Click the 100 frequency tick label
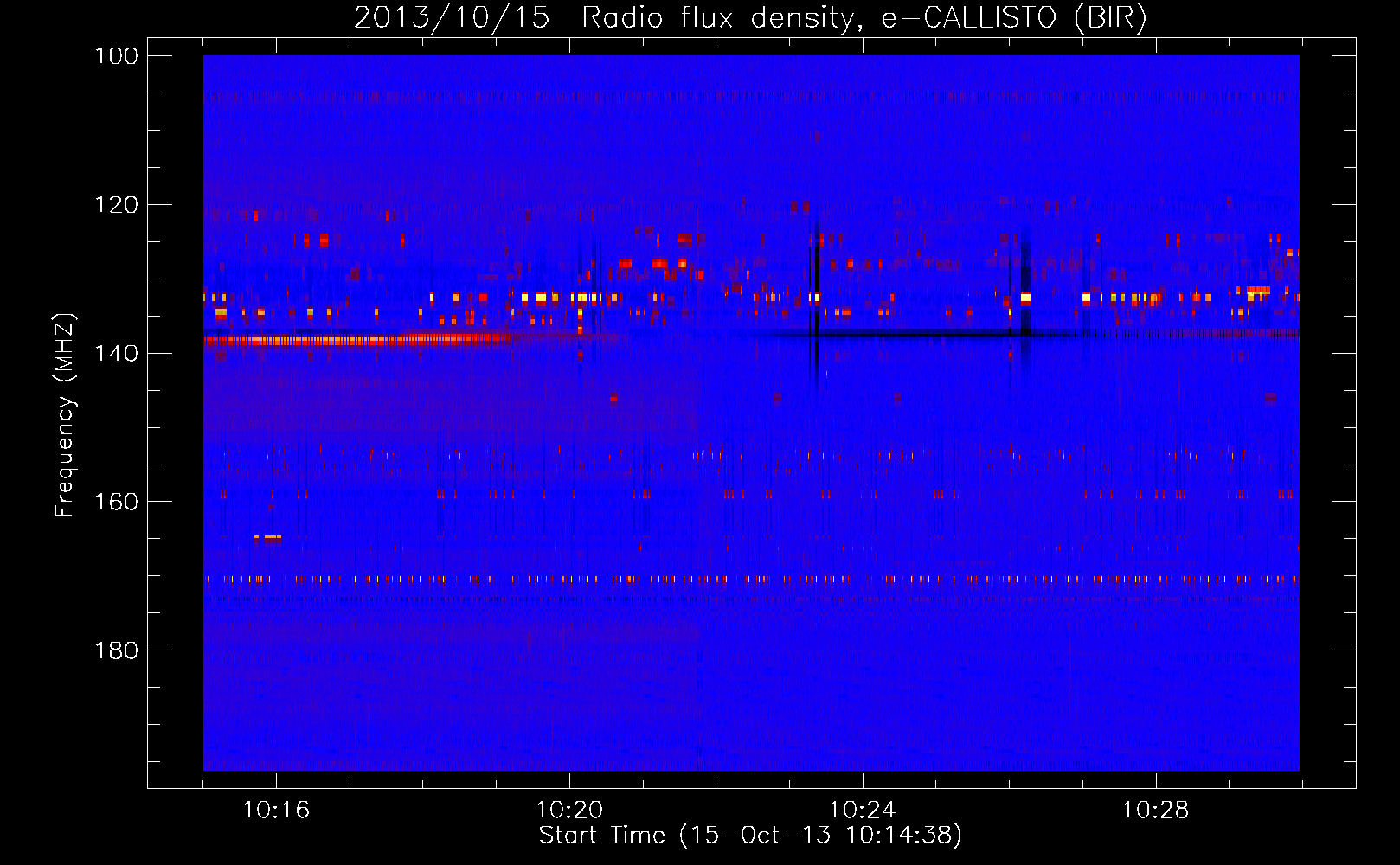Image resolution: width=1400 pixels, height=865 pixels. pyautogui.click(x=116, y=56)
